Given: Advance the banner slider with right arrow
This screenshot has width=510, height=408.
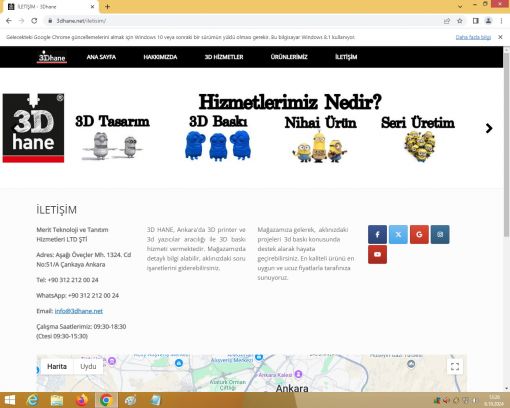Looking at the screenshot, I should click(x=489, y=128).
